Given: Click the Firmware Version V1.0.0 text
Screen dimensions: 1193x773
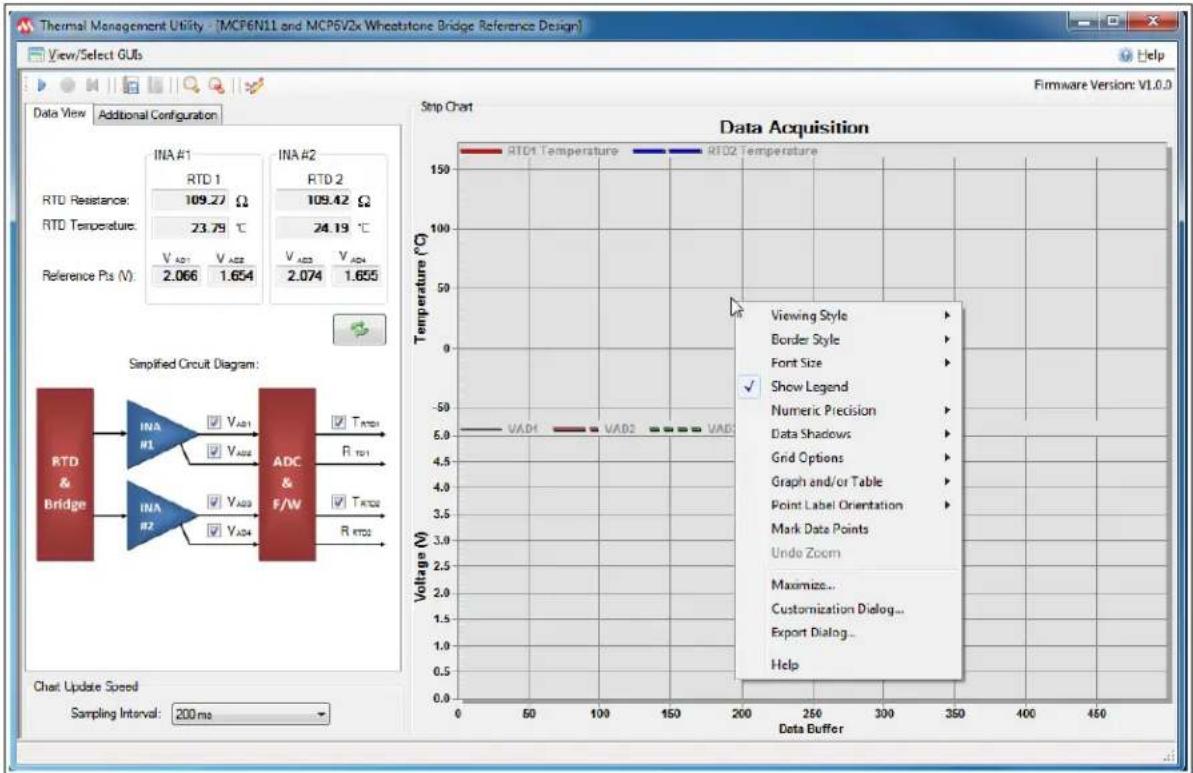Looking at the screenshot, I should coord(1102,84).
